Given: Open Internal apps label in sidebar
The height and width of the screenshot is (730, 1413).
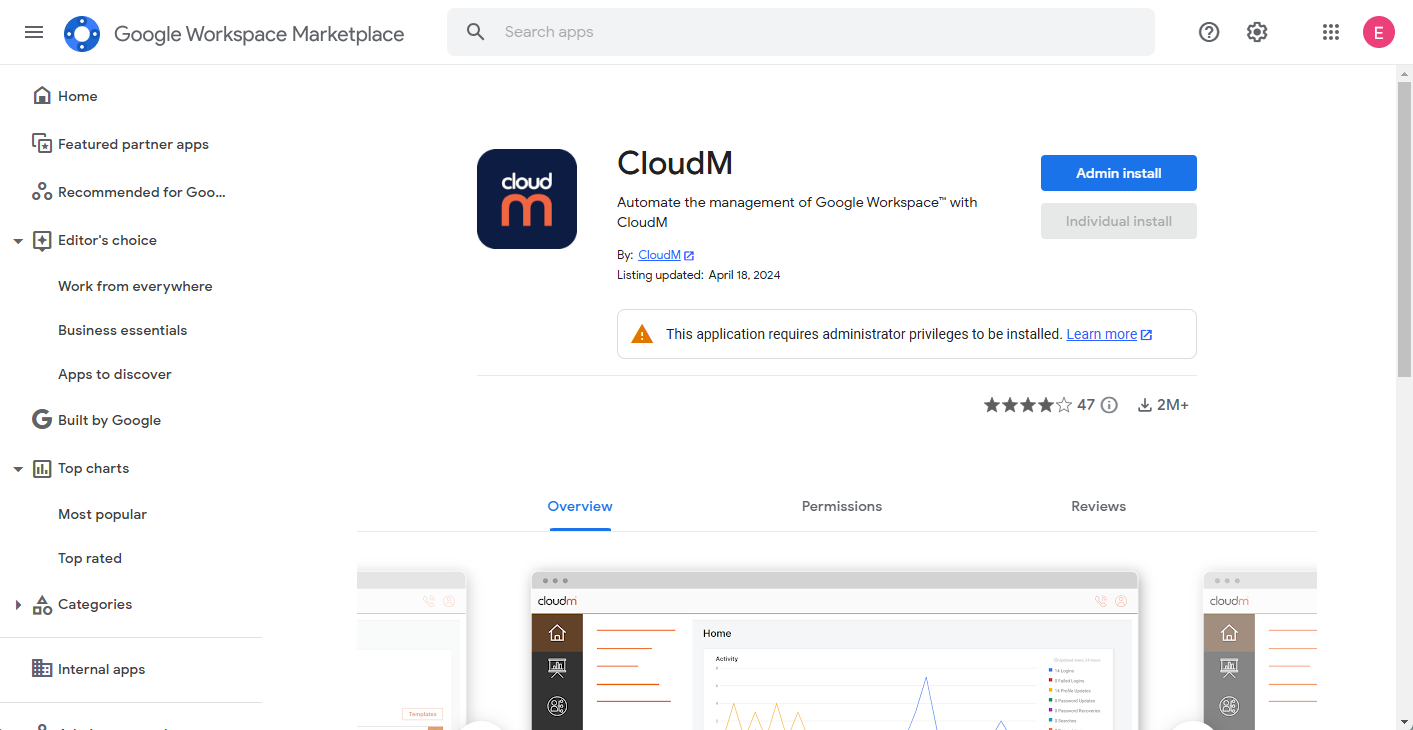Looking at the screenshot, I should pyautogui.click(x=101, y=669).
